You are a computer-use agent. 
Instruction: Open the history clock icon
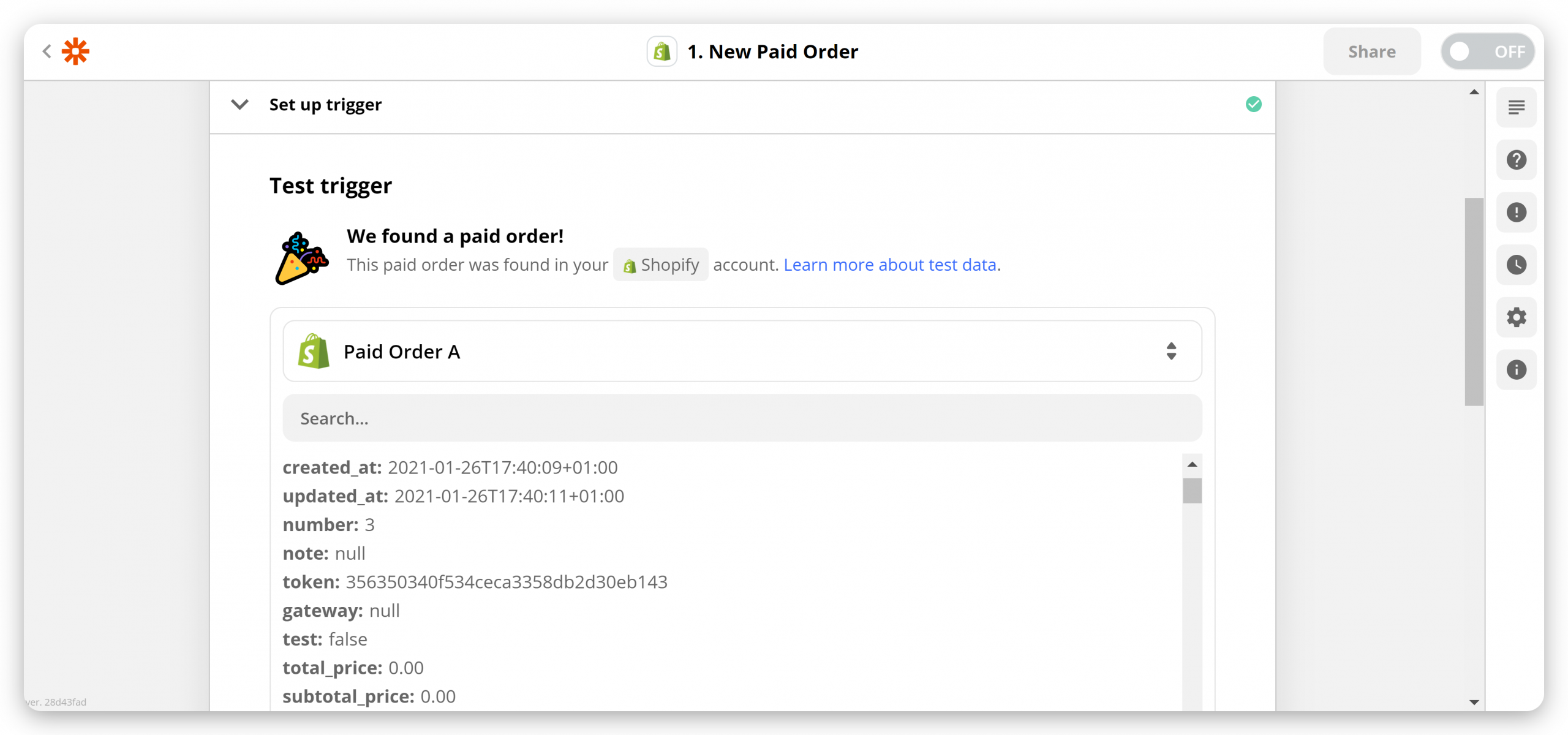(x=1517, y=265)
